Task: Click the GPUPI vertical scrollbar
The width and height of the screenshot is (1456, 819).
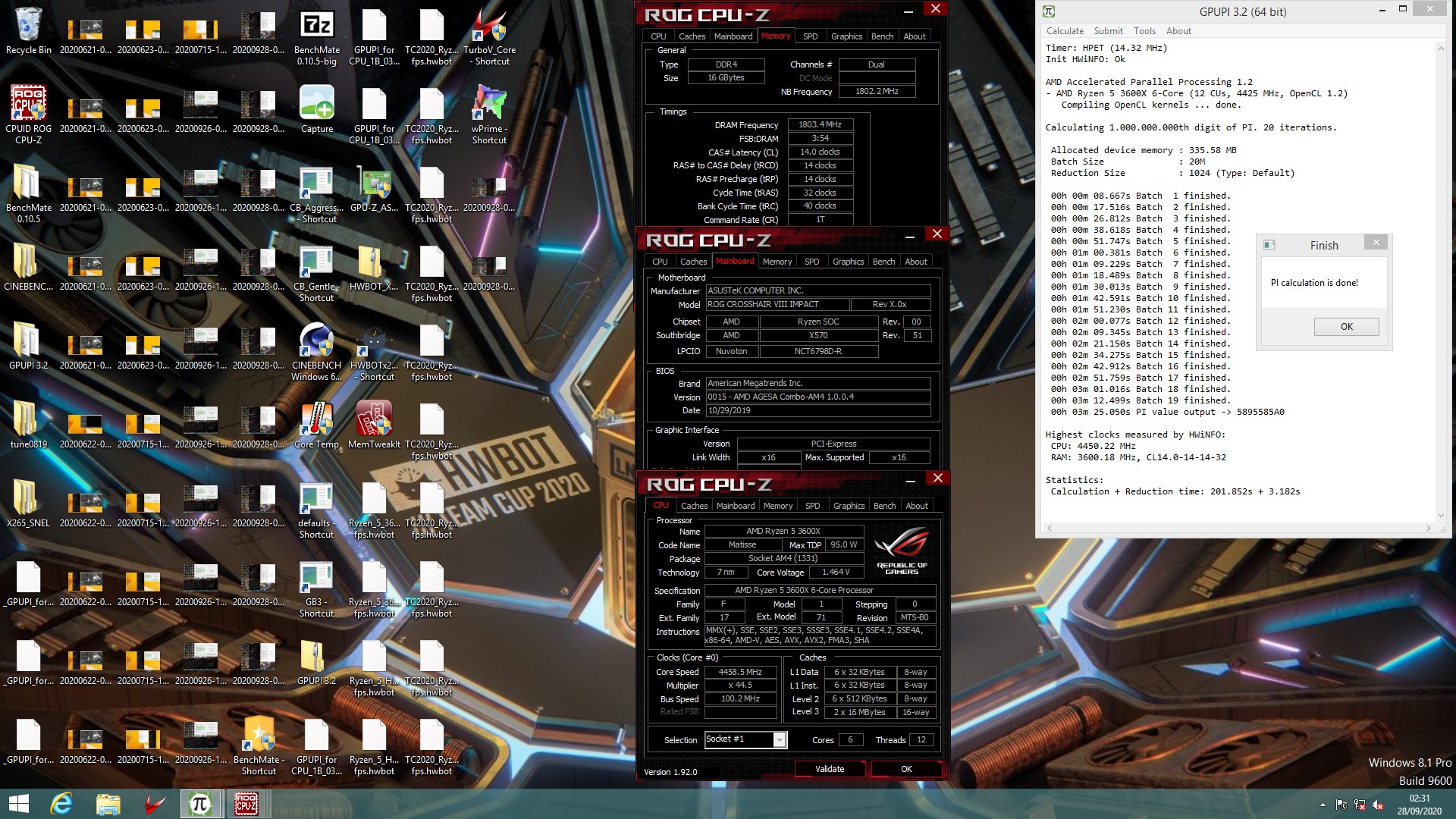Action: (1441, 281)
